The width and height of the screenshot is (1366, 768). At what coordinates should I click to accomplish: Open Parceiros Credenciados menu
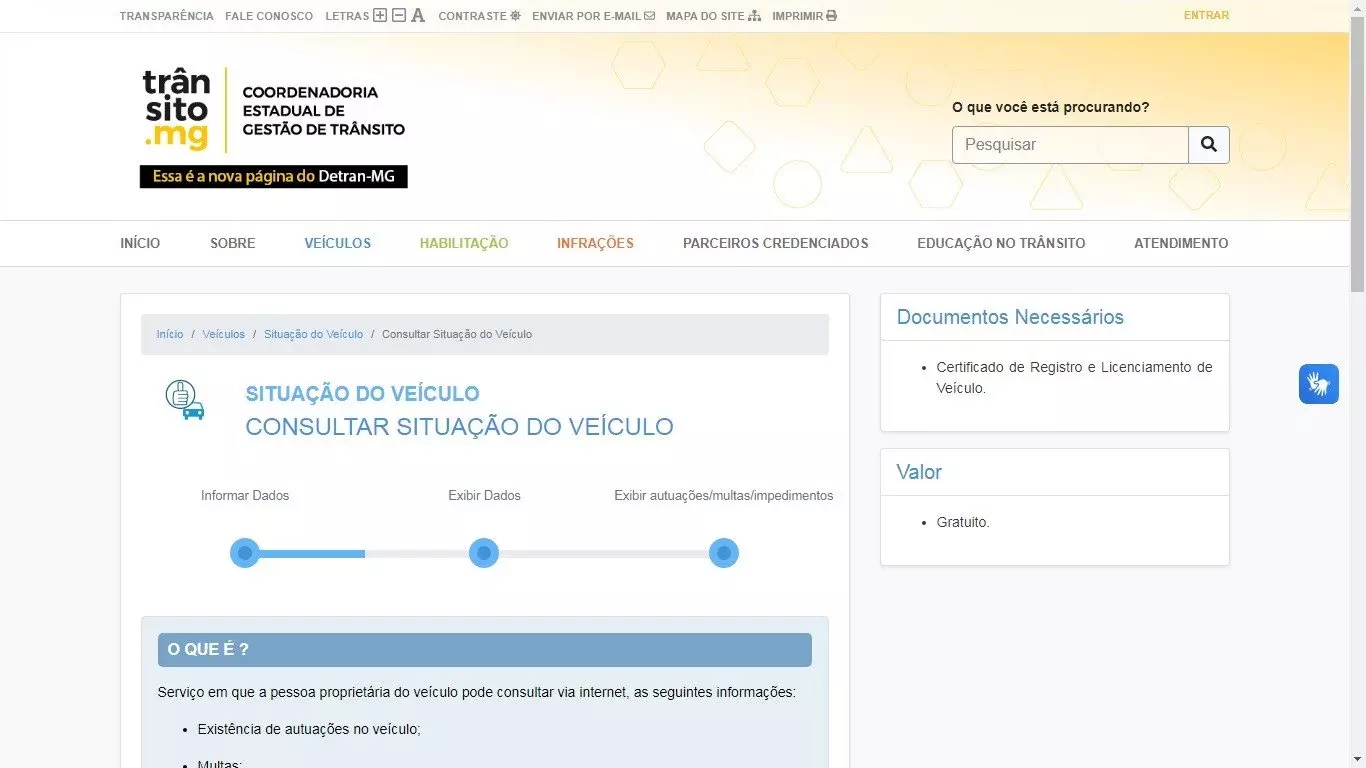[x=776, y=243]
